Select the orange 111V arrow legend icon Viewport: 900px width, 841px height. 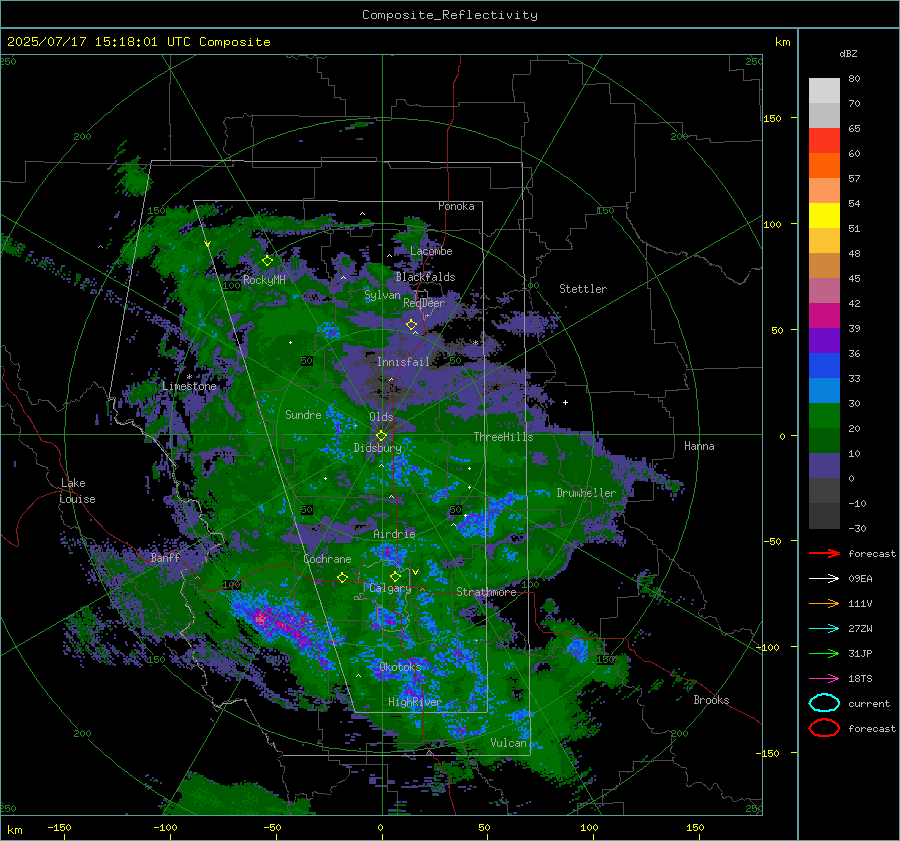point(824,603)
